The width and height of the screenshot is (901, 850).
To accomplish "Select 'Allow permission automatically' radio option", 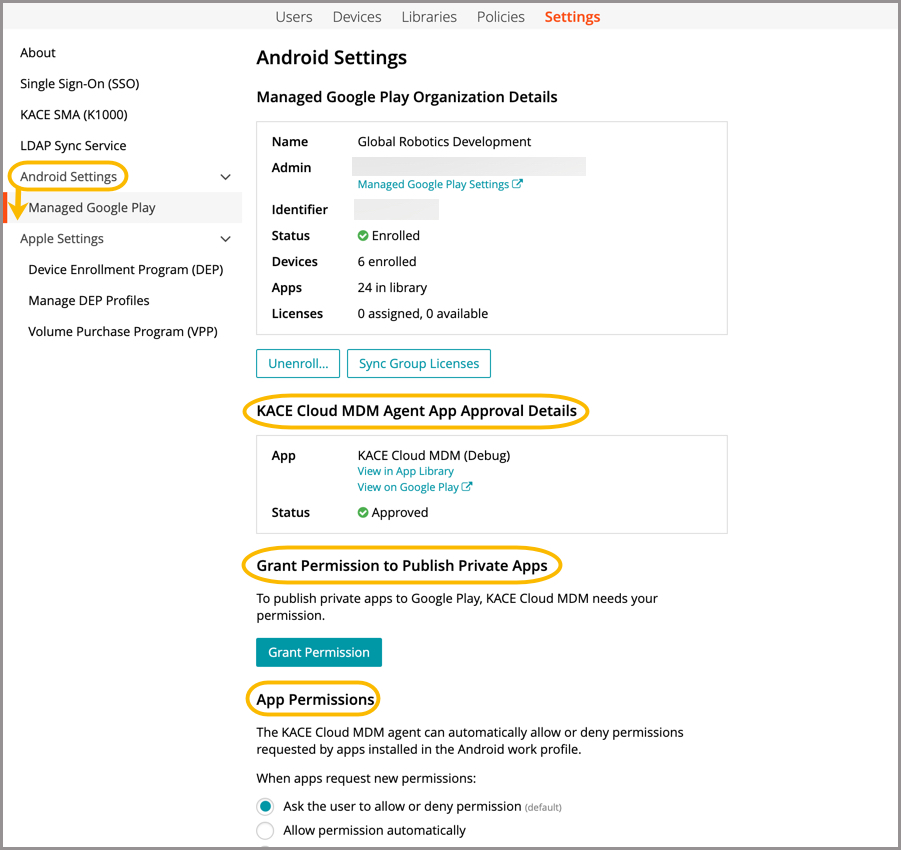I will click(265, 830).
